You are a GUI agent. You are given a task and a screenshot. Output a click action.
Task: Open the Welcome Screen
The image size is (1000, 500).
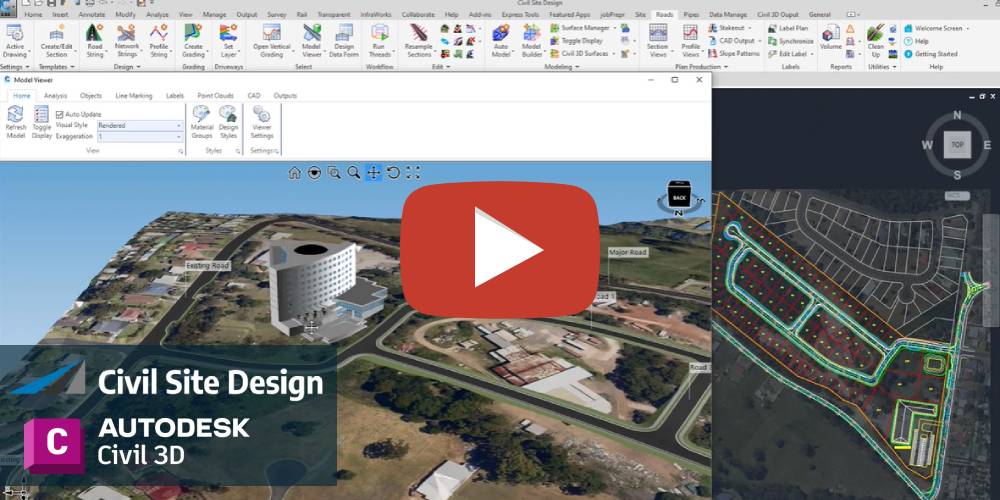(x=936, y=28)
